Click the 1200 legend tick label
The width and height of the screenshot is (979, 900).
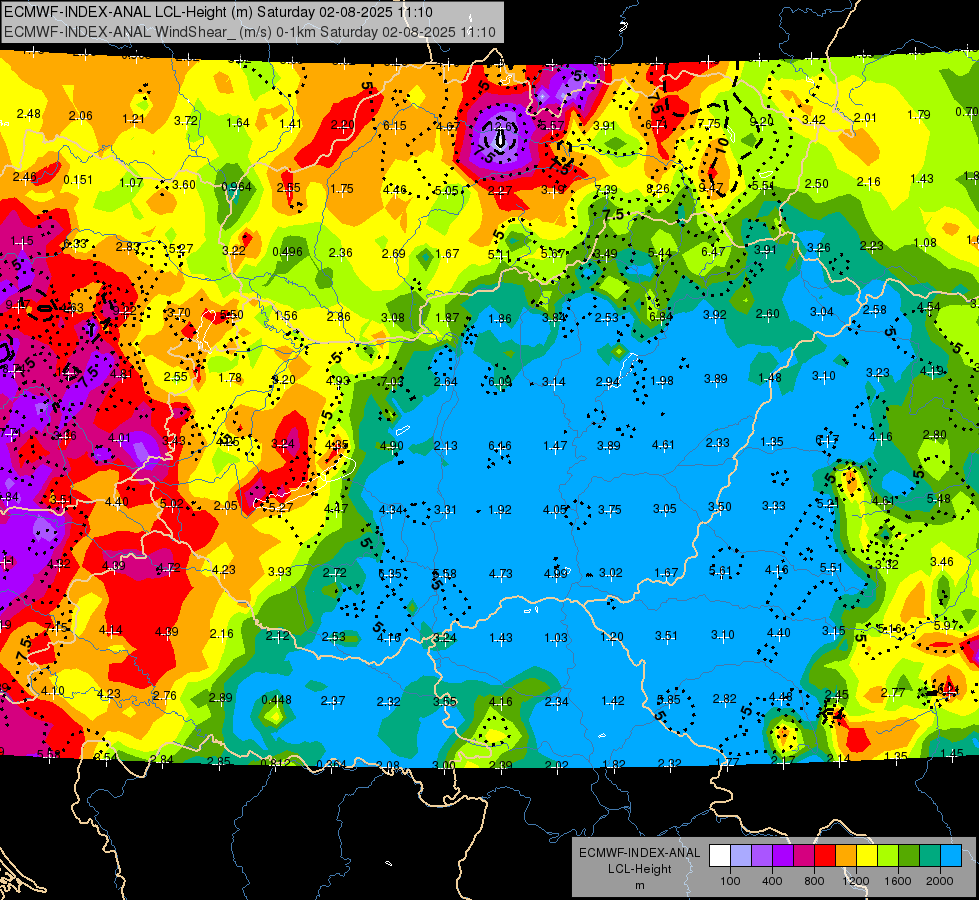point(856,881)
